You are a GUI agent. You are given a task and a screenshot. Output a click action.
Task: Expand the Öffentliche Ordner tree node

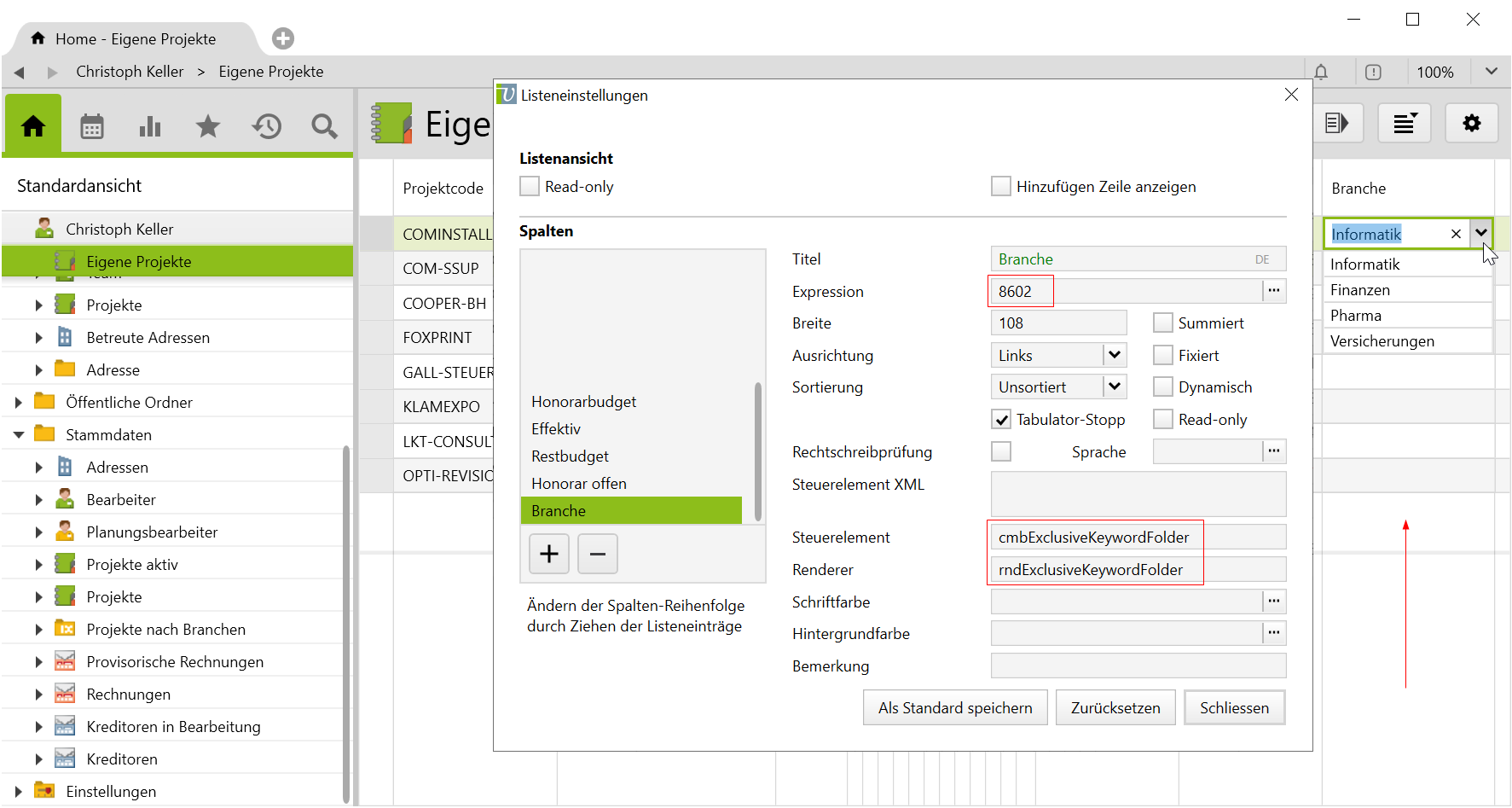19,403
